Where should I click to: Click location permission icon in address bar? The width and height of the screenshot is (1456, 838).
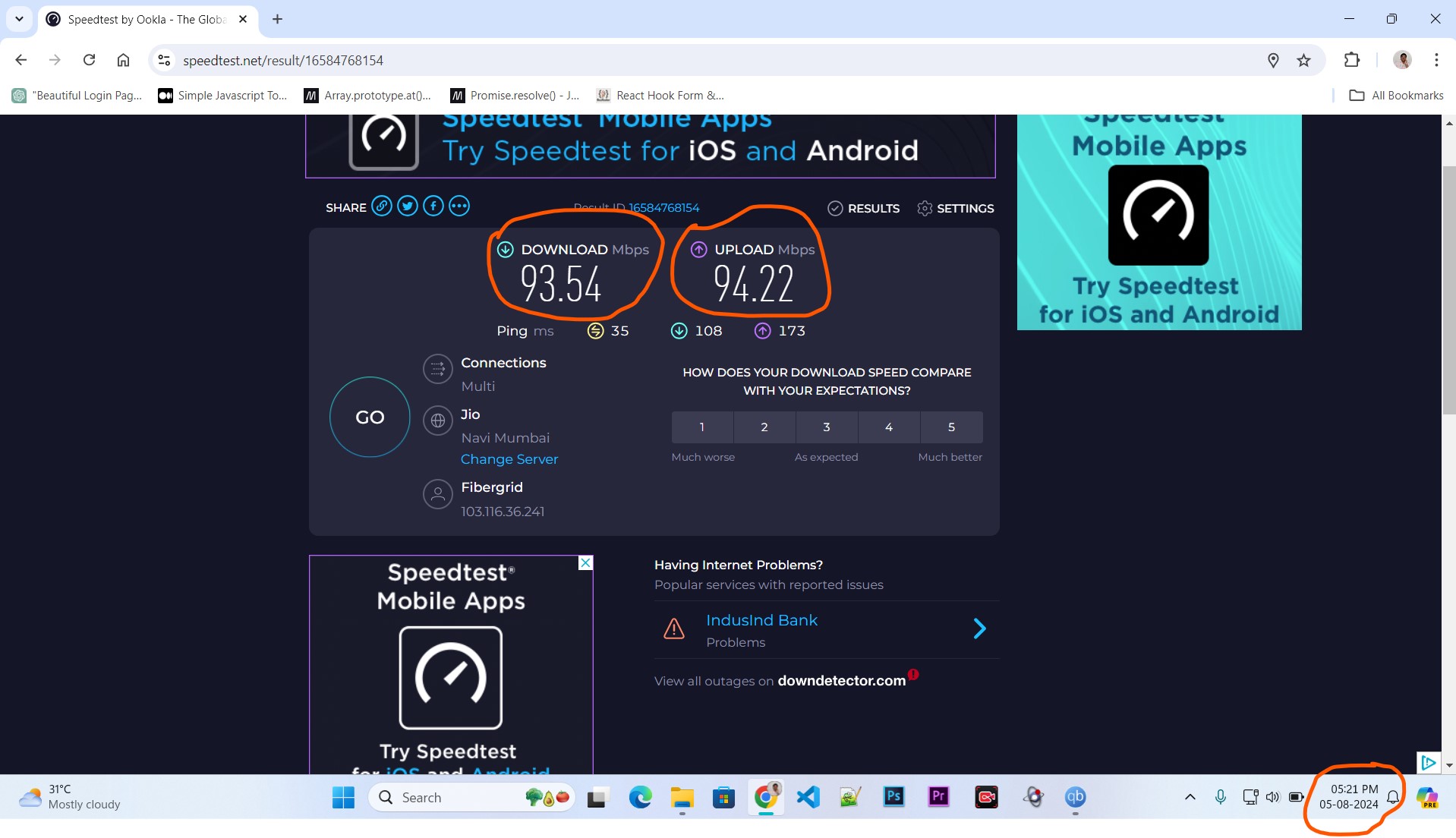point(1273,60)
